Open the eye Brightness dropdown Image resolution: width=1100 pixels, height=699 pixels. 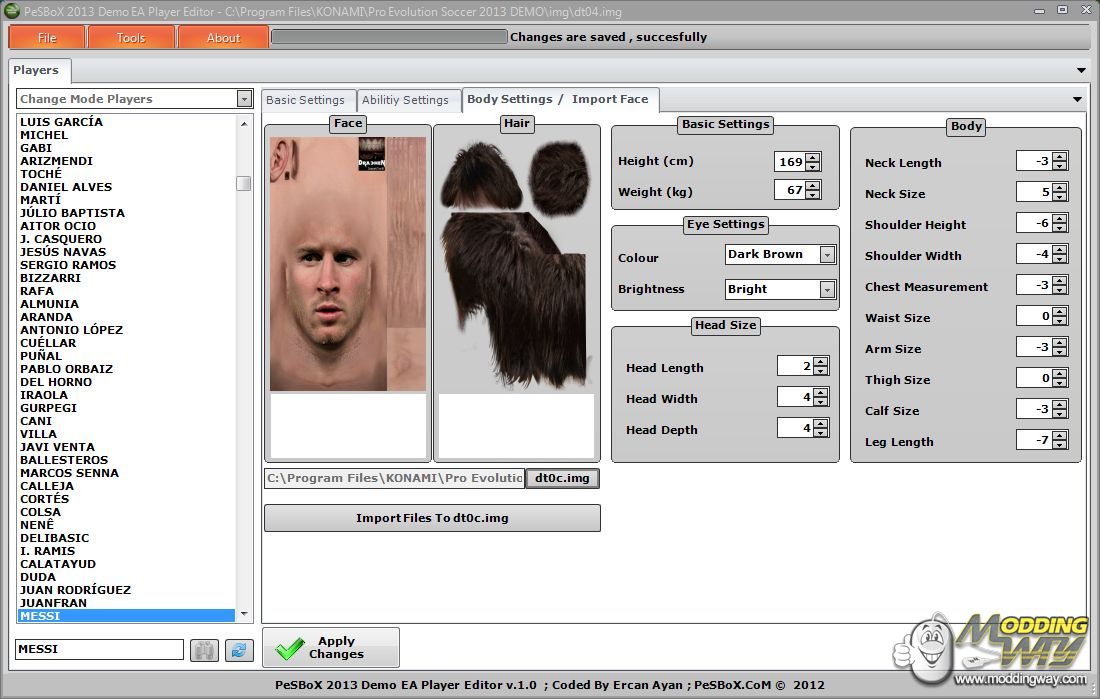[x=827, y=290]
